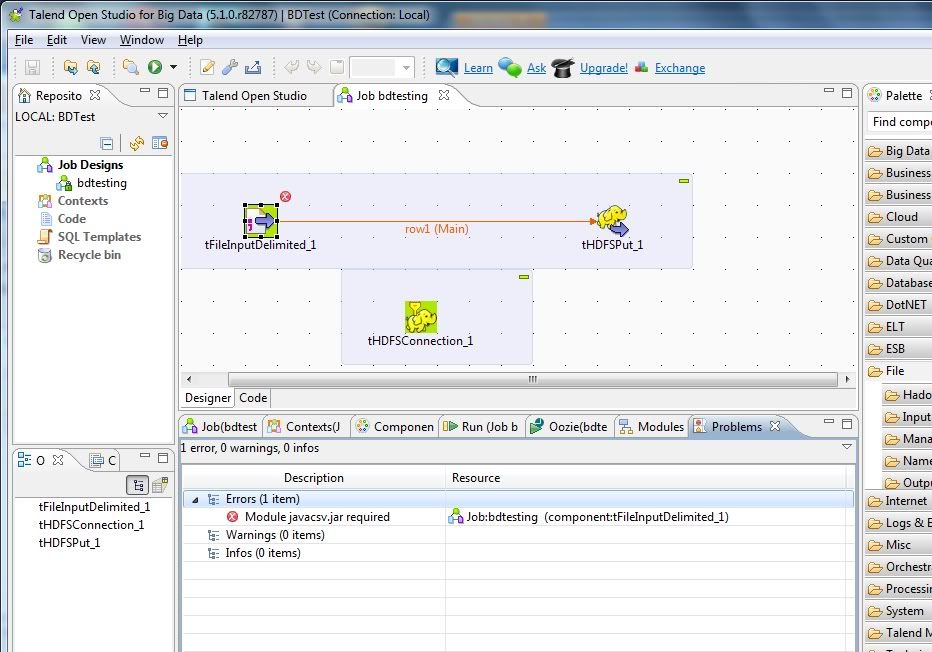
Task: Switch to the Code editor tab
Action: pyautogui.click(x=253, y=398)
